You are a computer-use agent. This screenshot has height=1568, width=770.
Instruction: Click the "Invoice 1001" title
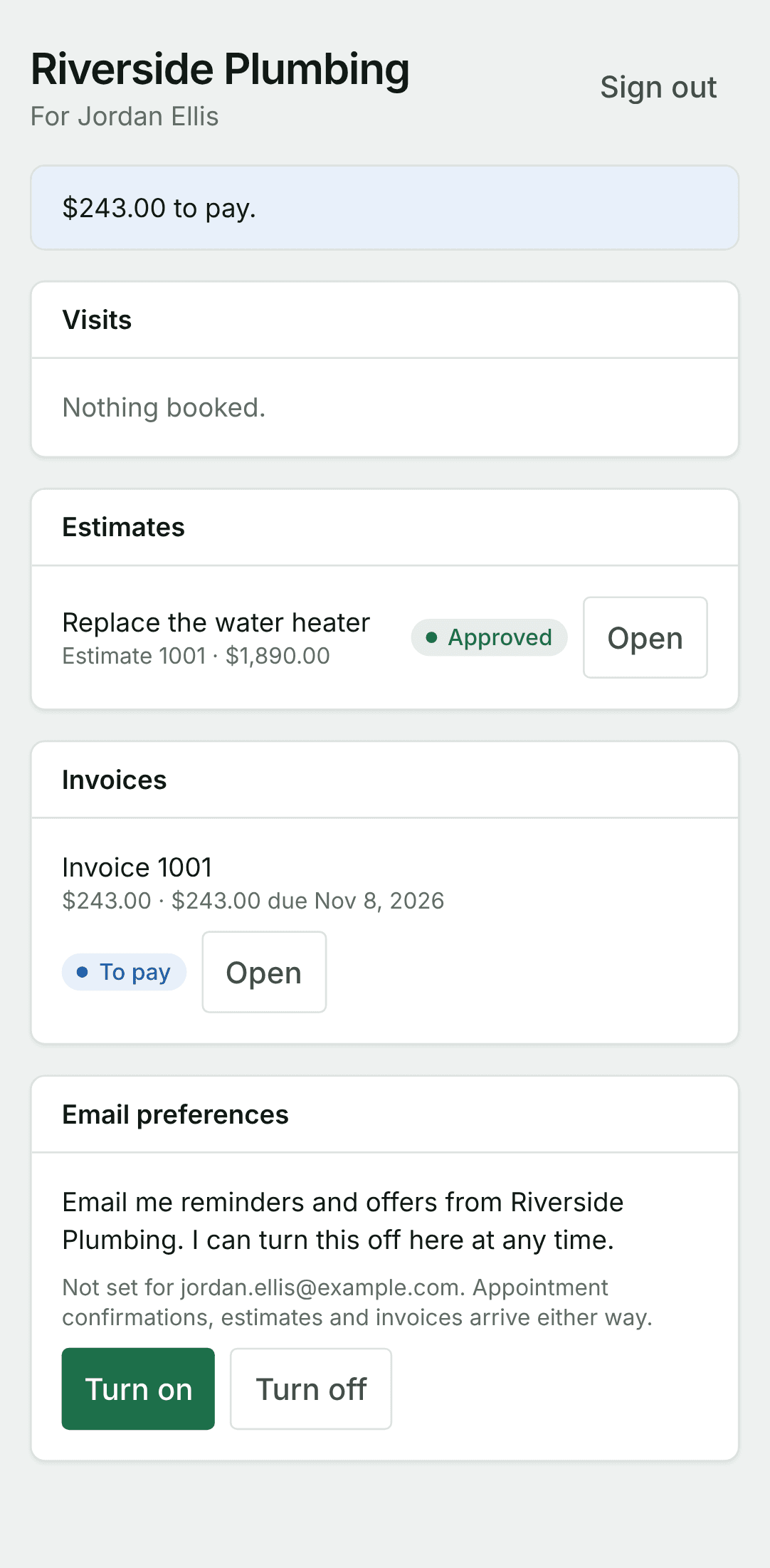click(137, 867)
